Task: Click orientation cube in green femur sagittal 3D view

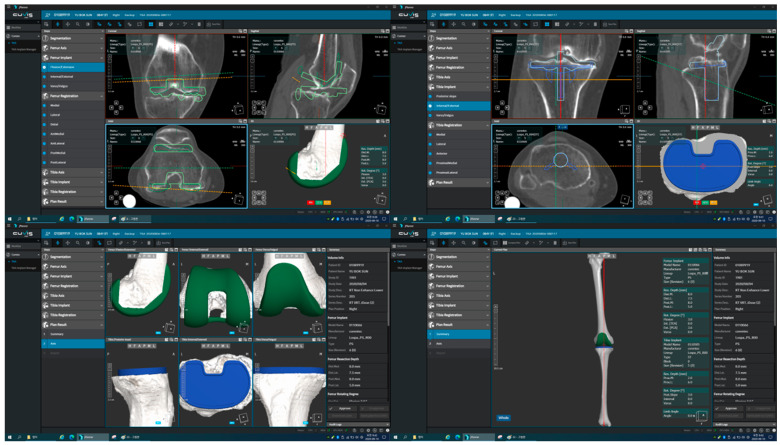Action: (170, 328)
